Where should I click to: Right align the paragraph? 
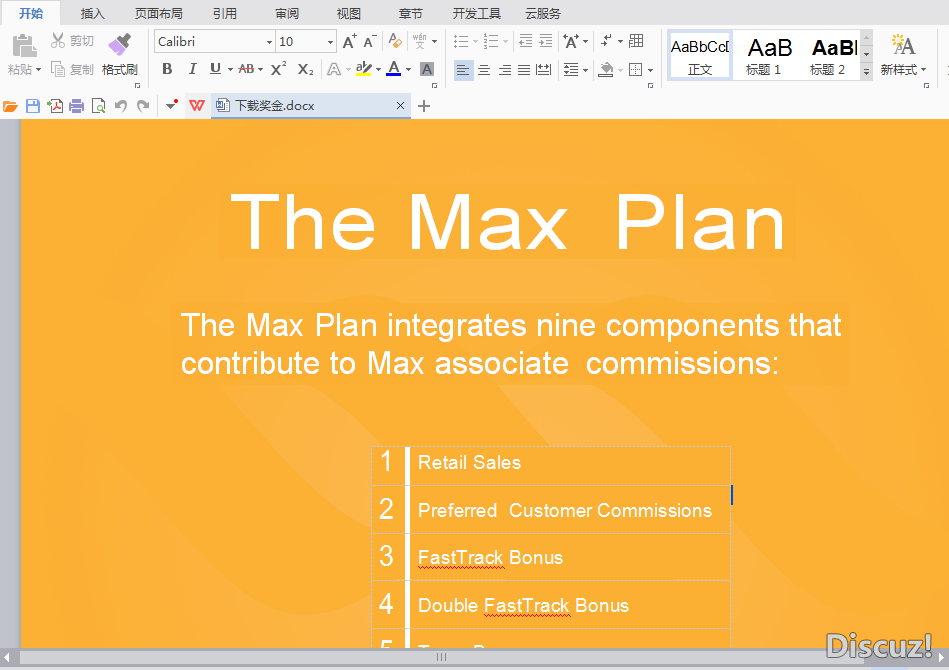point(505,70)
